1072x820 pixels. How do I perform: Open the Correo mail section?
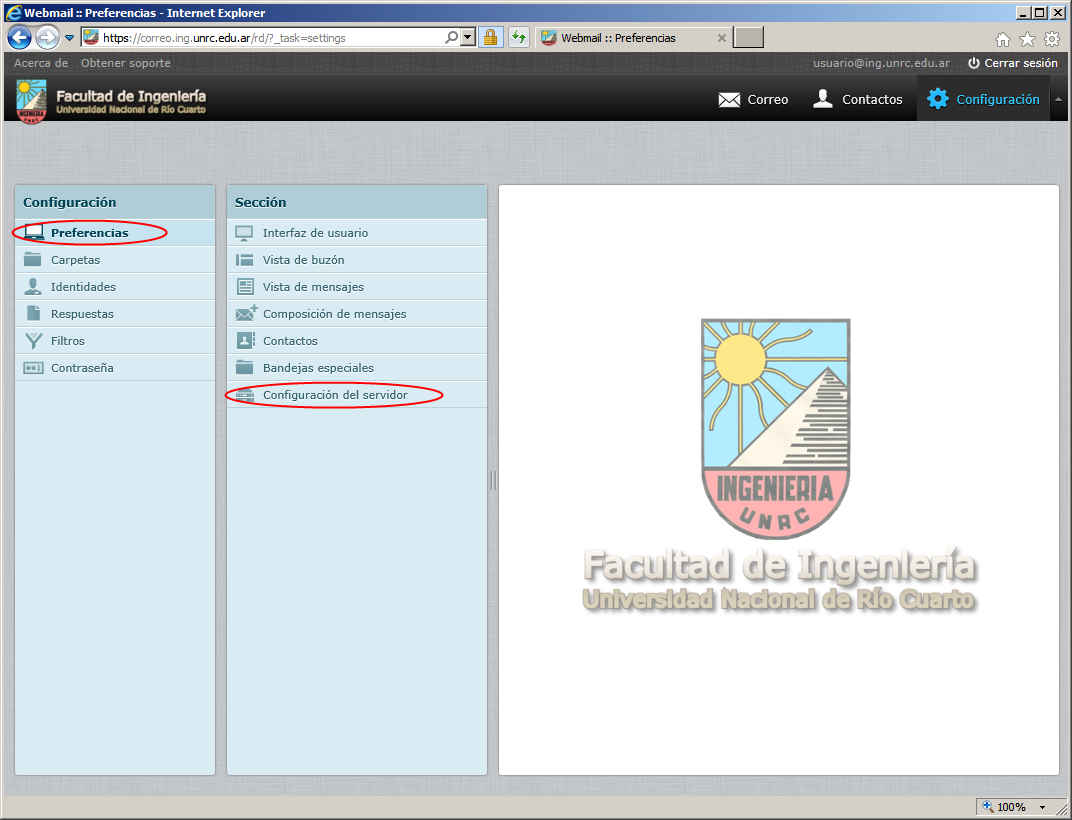[753, 99]
